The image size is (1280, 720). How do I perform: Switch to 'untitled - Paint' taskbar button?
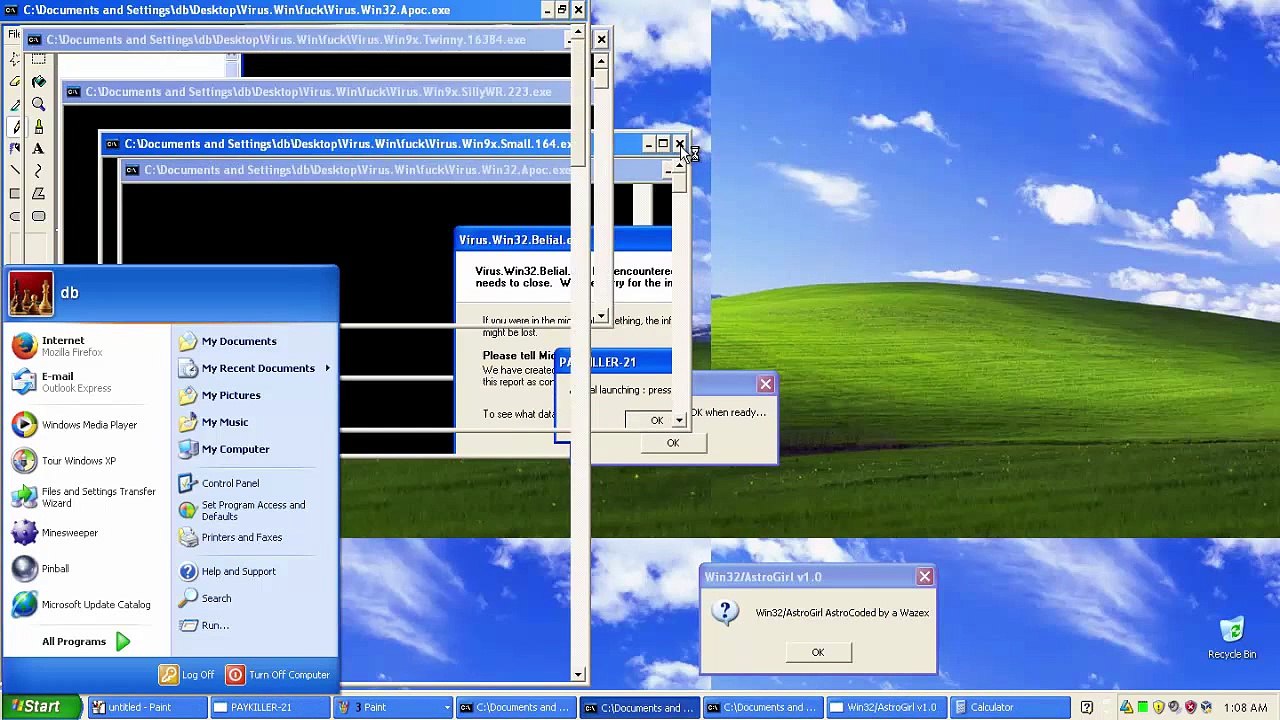pos(147,708)
